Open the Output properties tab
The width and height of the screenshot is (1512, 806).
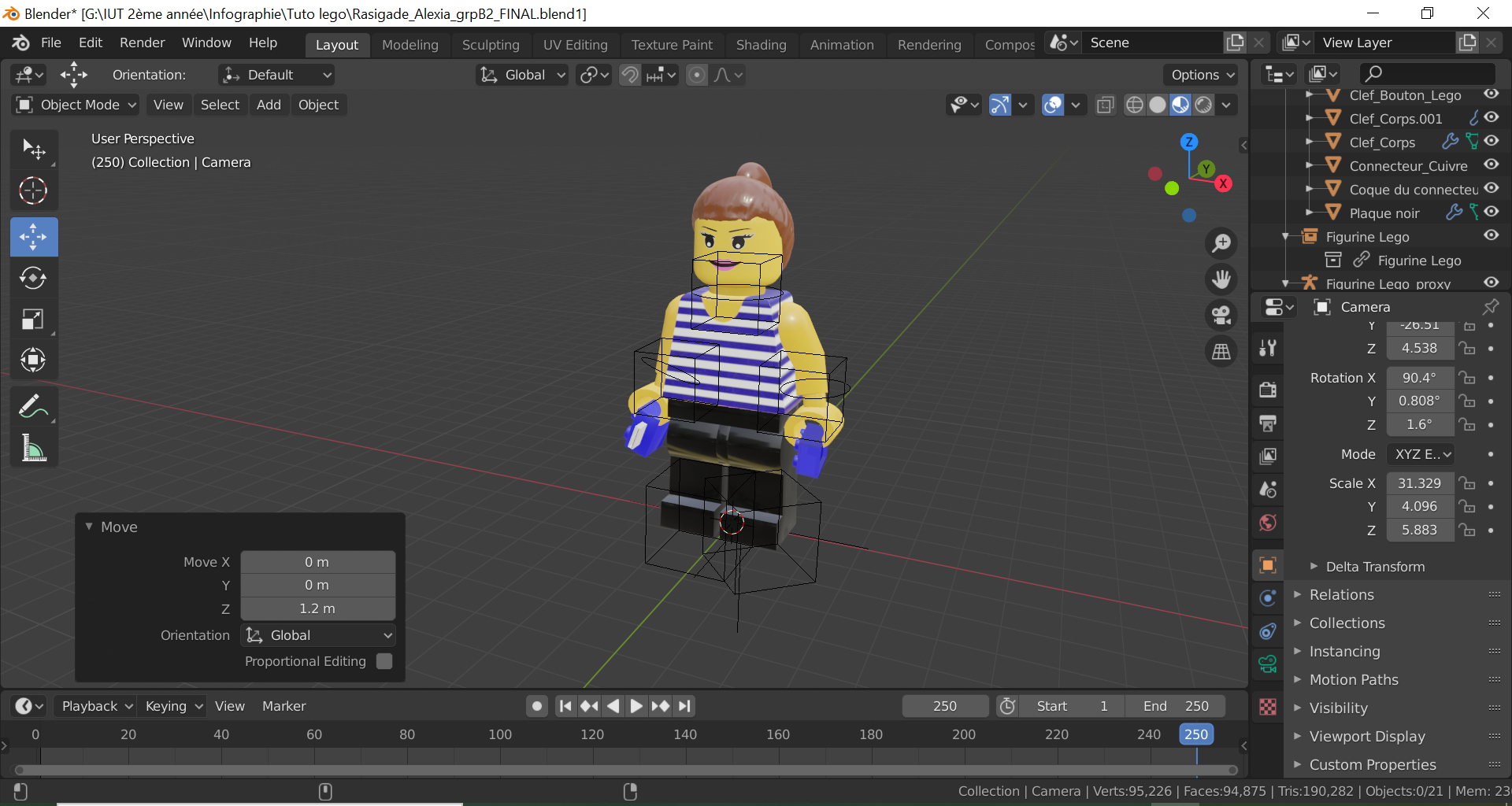(1268, 423)
